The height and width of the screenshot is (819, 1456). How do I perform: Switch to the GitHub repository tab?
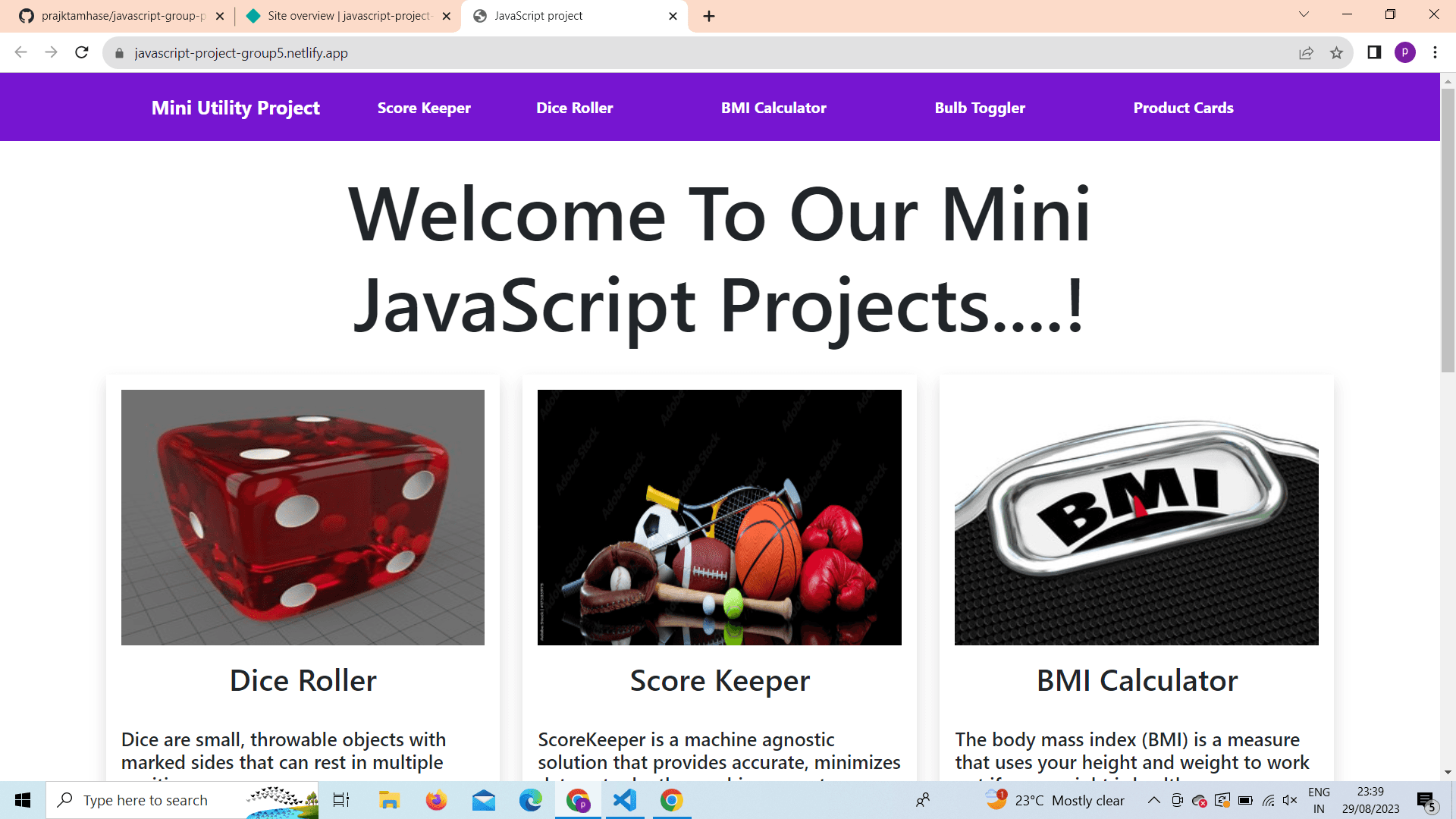(121, 16)
